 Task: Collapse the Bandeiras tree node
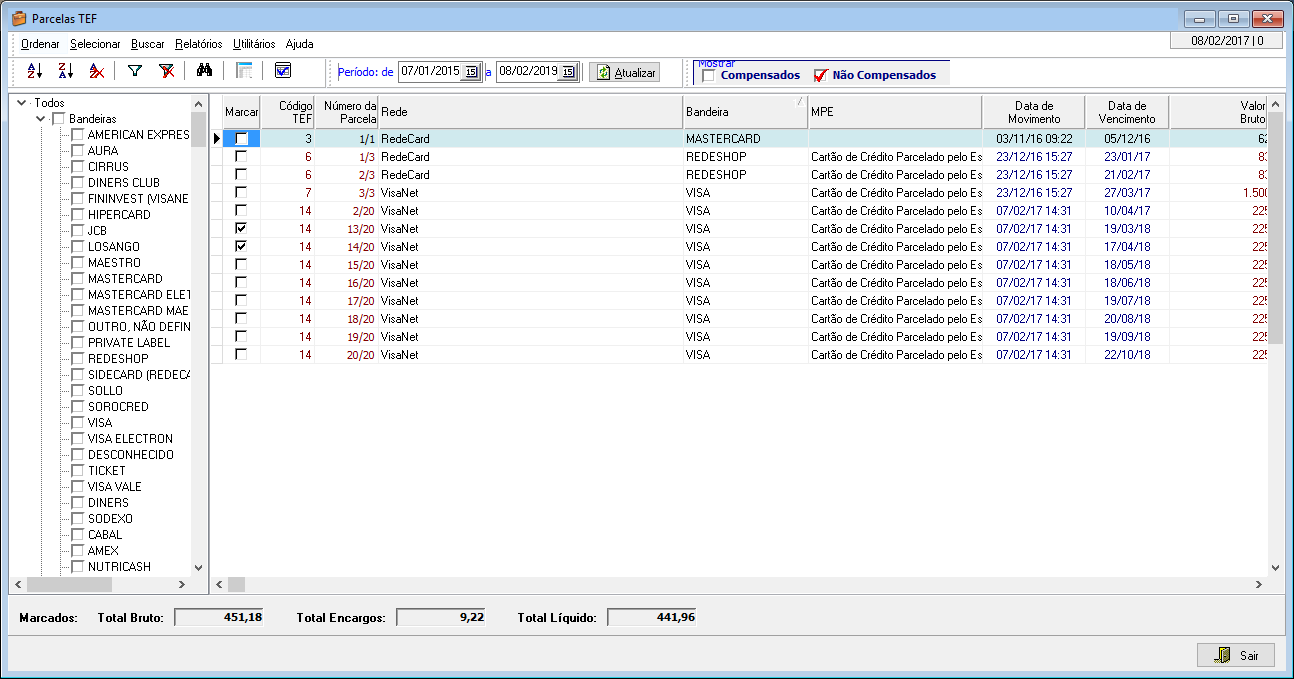tap(41, 119)
